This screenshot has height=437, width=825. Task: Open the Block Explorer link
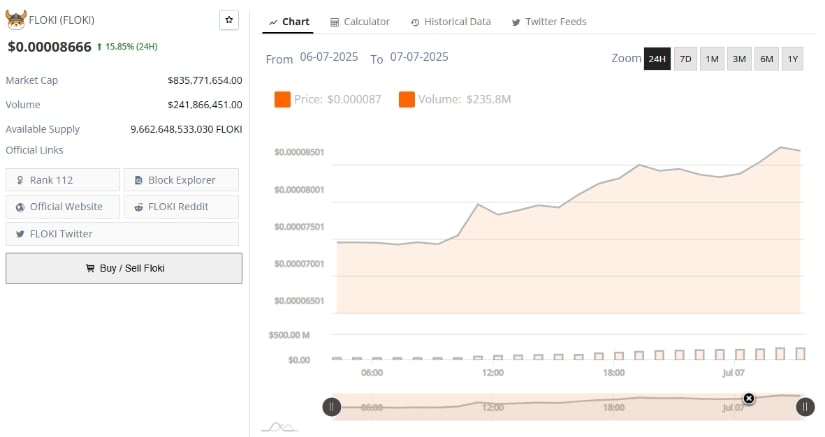(x=181, y=180)
